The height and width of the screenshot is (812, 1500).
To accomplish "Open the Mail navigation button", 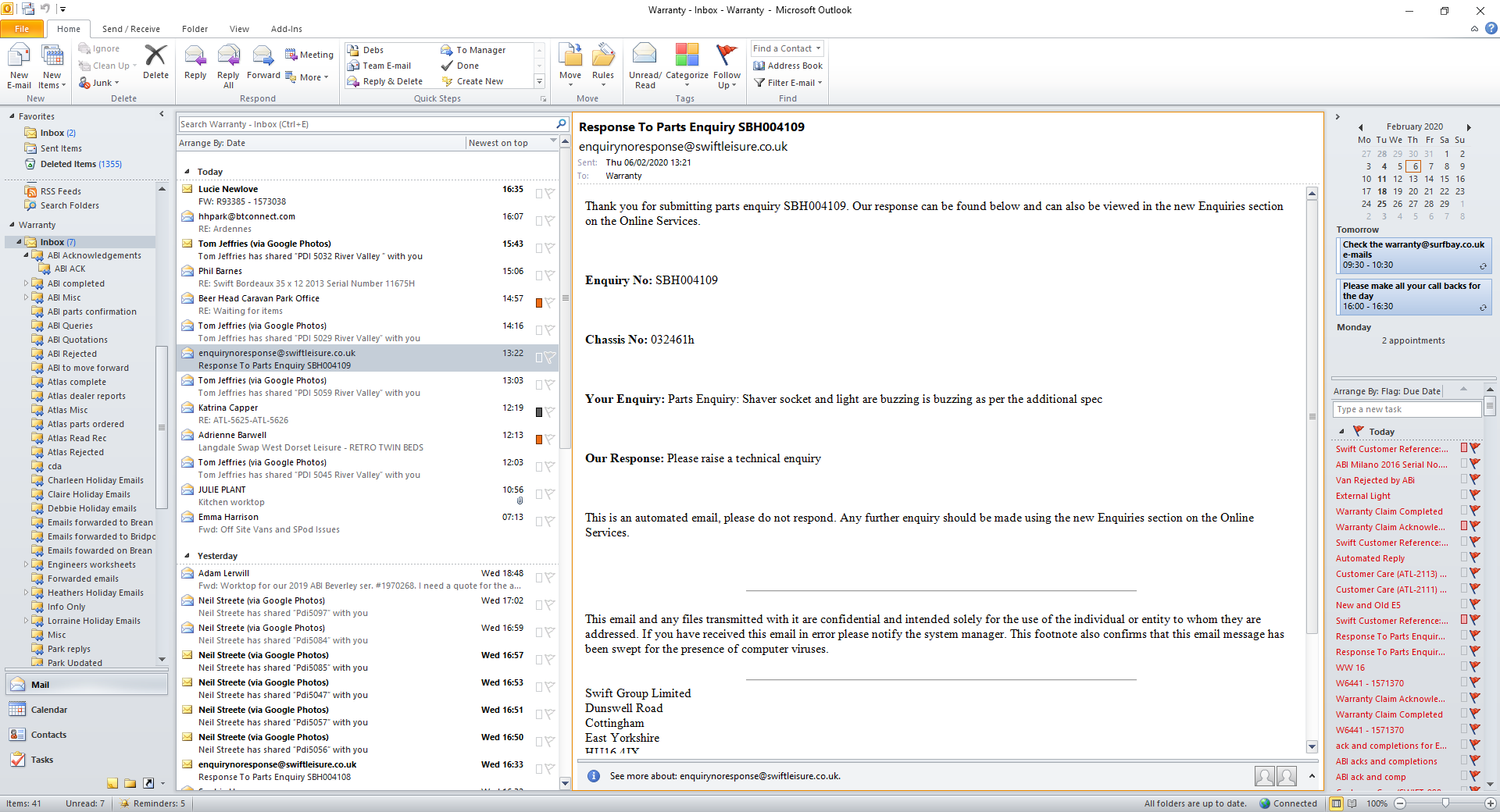I will 87,685.
